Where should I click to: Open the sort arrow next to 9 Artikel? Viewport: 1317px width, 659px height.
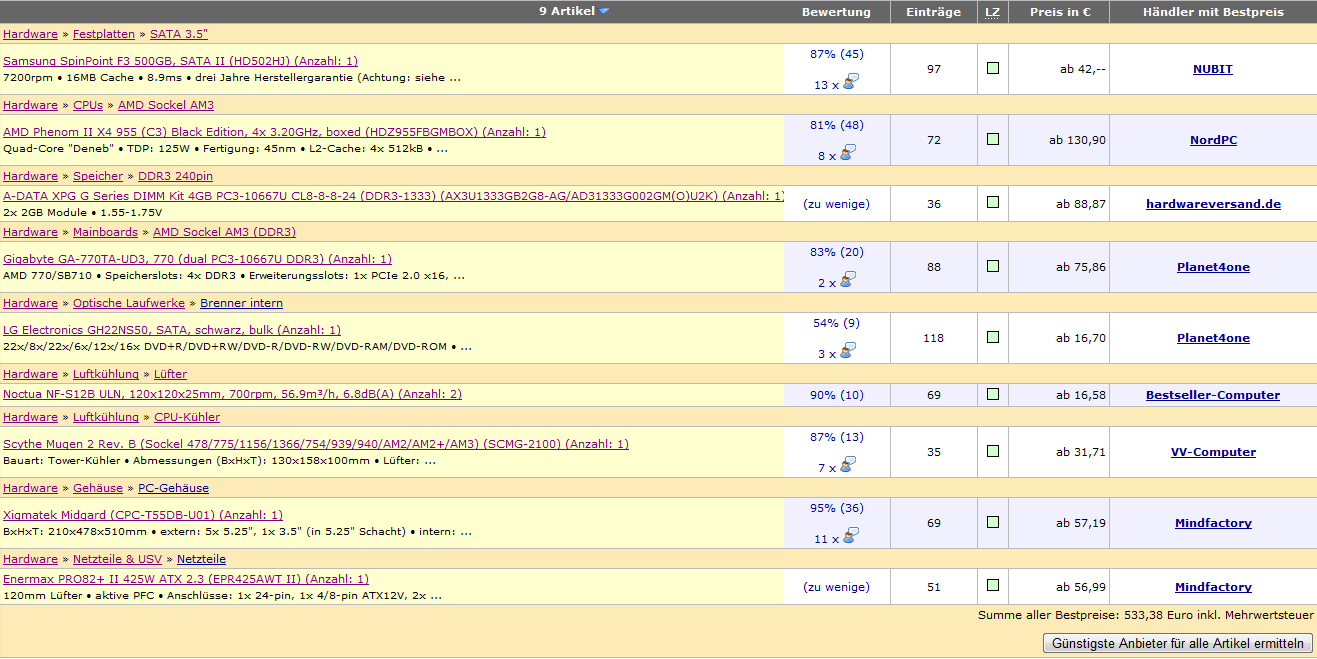[x=604, y=11]
